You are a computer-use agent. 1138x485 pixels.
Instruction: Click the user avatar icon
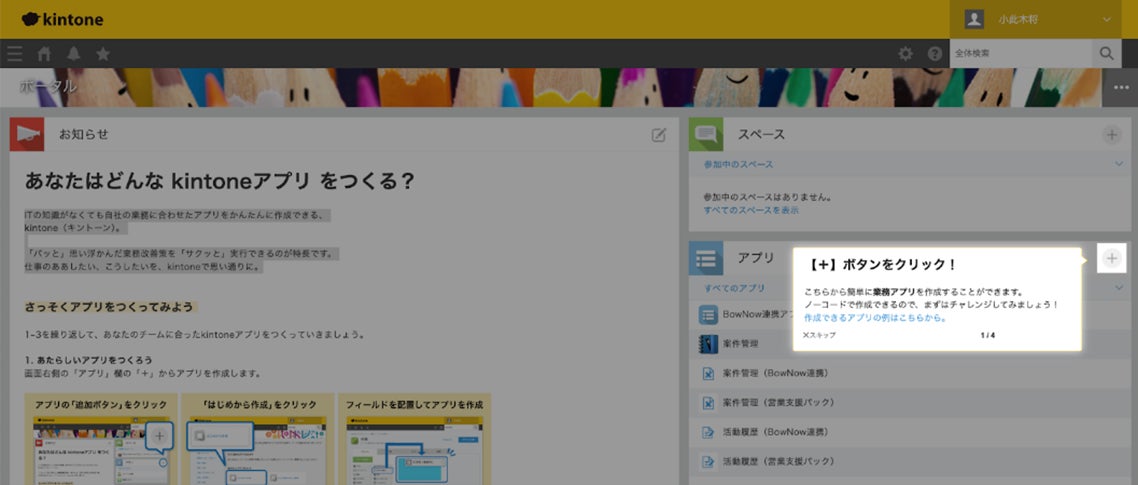974,20
